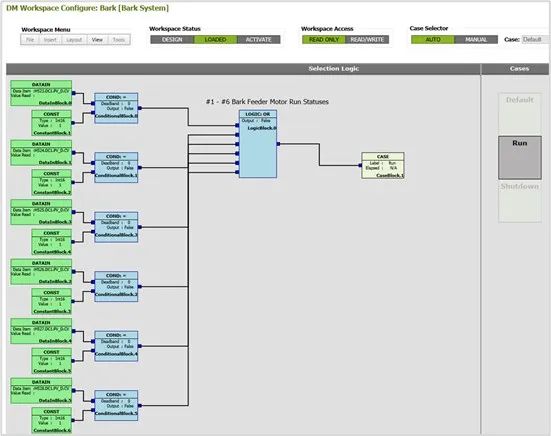Select the LOGIC: OR block
The image size is (551, 436).
tap(258, 144)
